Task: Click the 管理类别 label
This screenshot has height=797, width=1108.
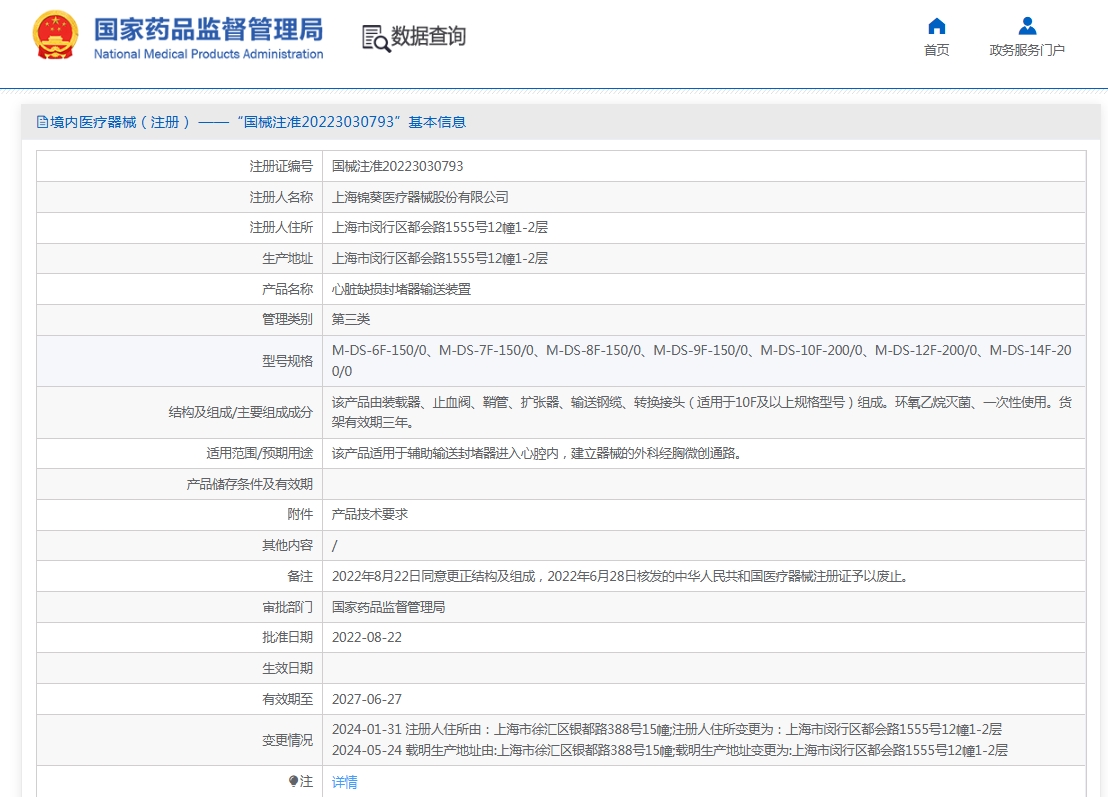Action: coord(288,319)
